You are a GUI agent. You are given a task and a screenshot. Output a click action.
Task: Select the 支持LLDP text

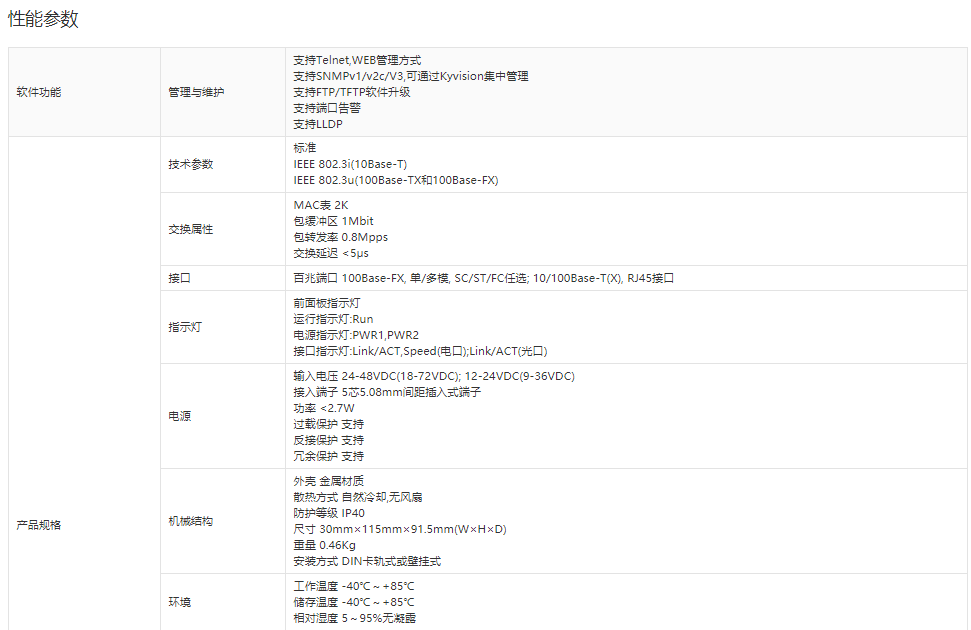coord(318,124)
